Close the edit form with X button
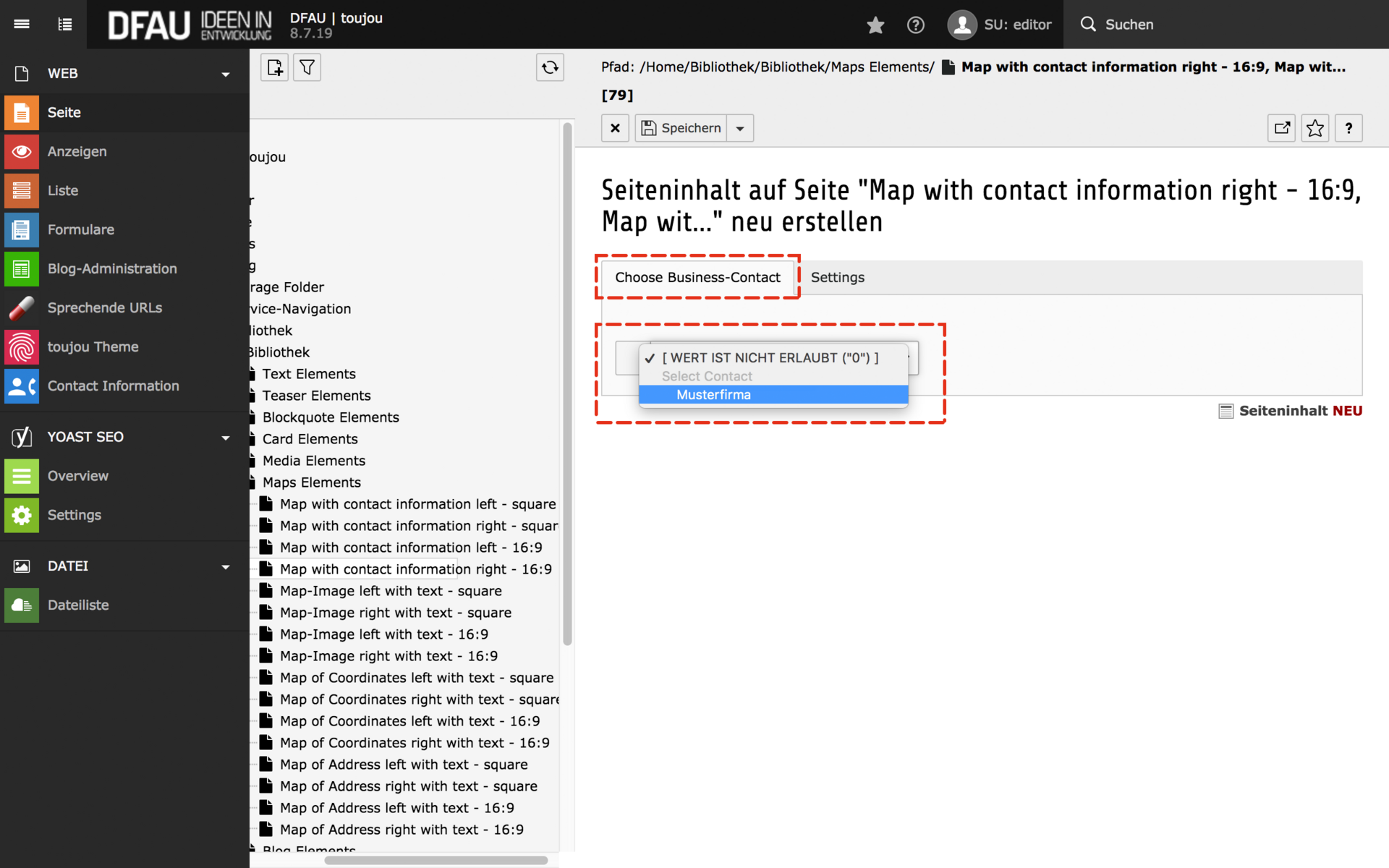The width and height of the screenshot is (1389, 868). 615,129
